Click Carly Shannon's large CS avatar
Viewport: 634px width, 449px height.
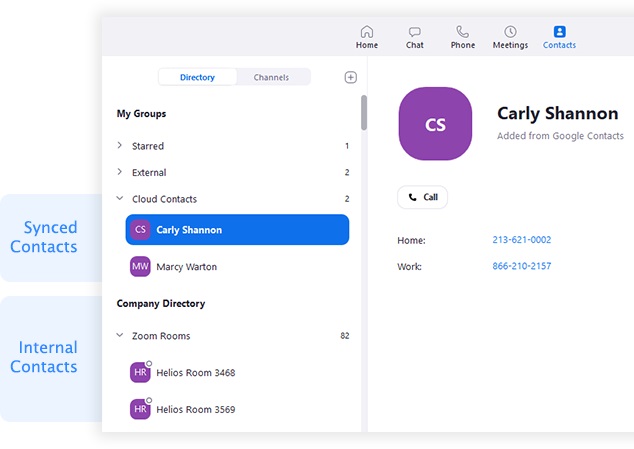(x=435, y=124)
